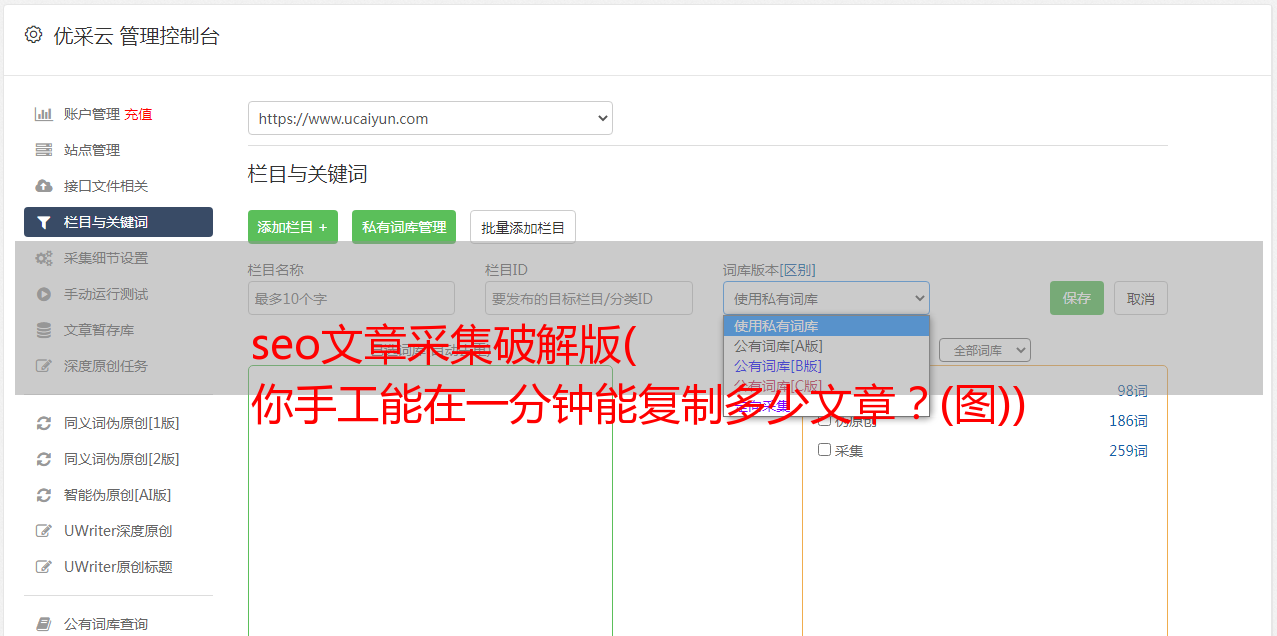Open 私有词库管理
1277x636 pixels.
point(404,227)
